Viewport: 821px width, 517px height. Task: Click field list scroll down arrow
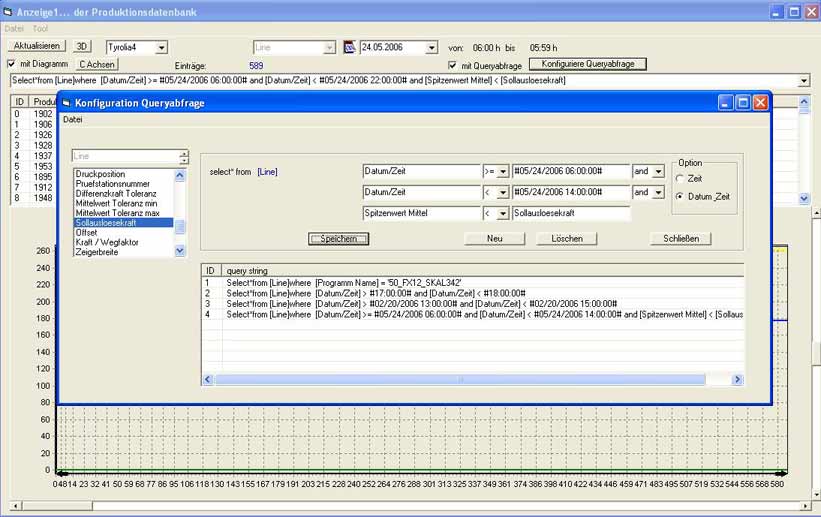[x=180, y=251]
